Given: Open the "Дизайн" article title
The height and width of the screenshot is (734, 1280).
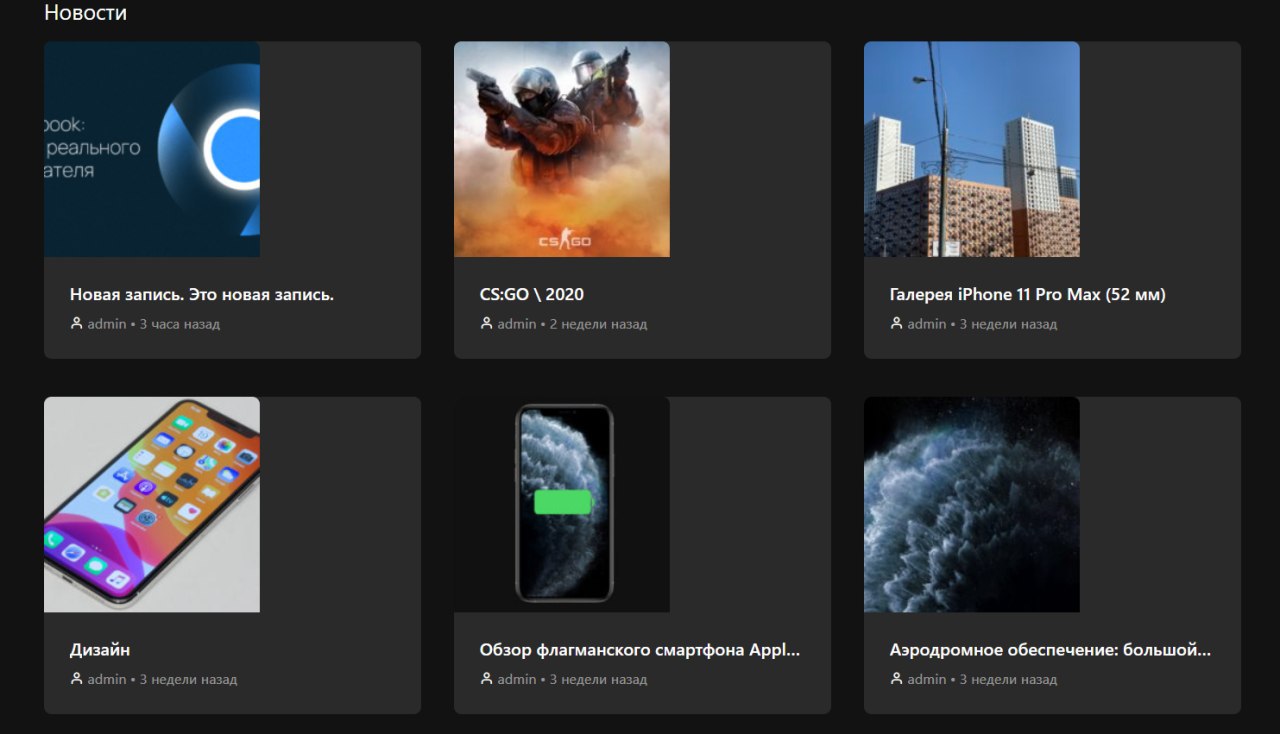Looking at the screenshot, I should (100, 649).
